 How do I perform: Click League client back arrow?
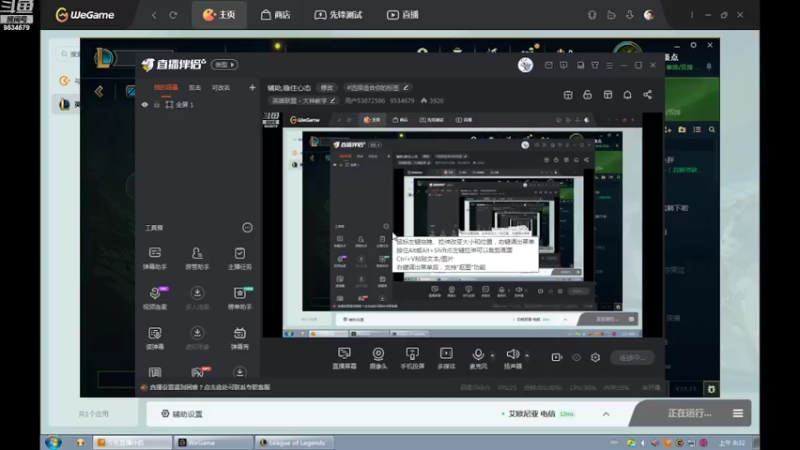99,91
